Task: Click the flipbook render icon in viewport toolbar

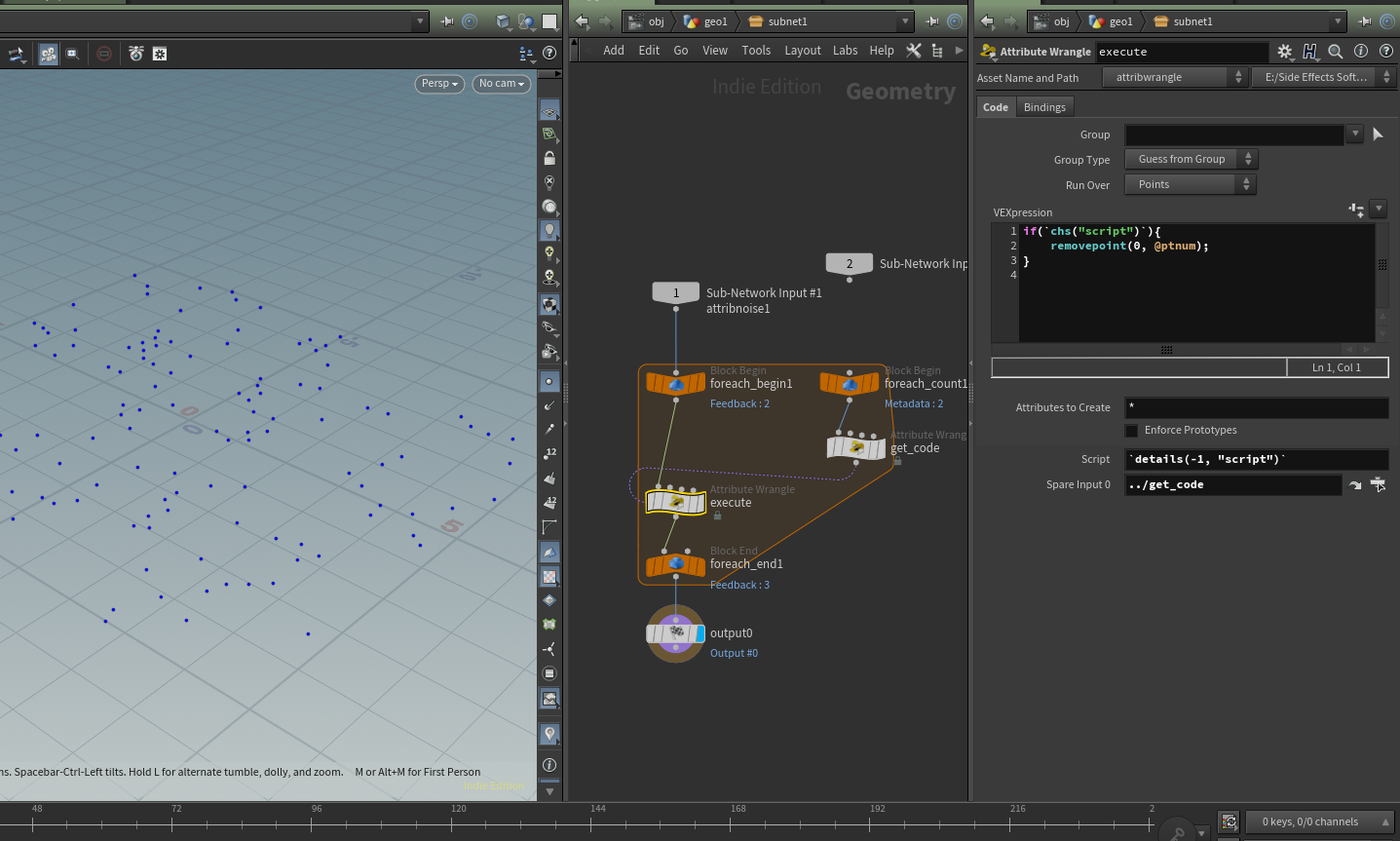Action: coord(136,54)
